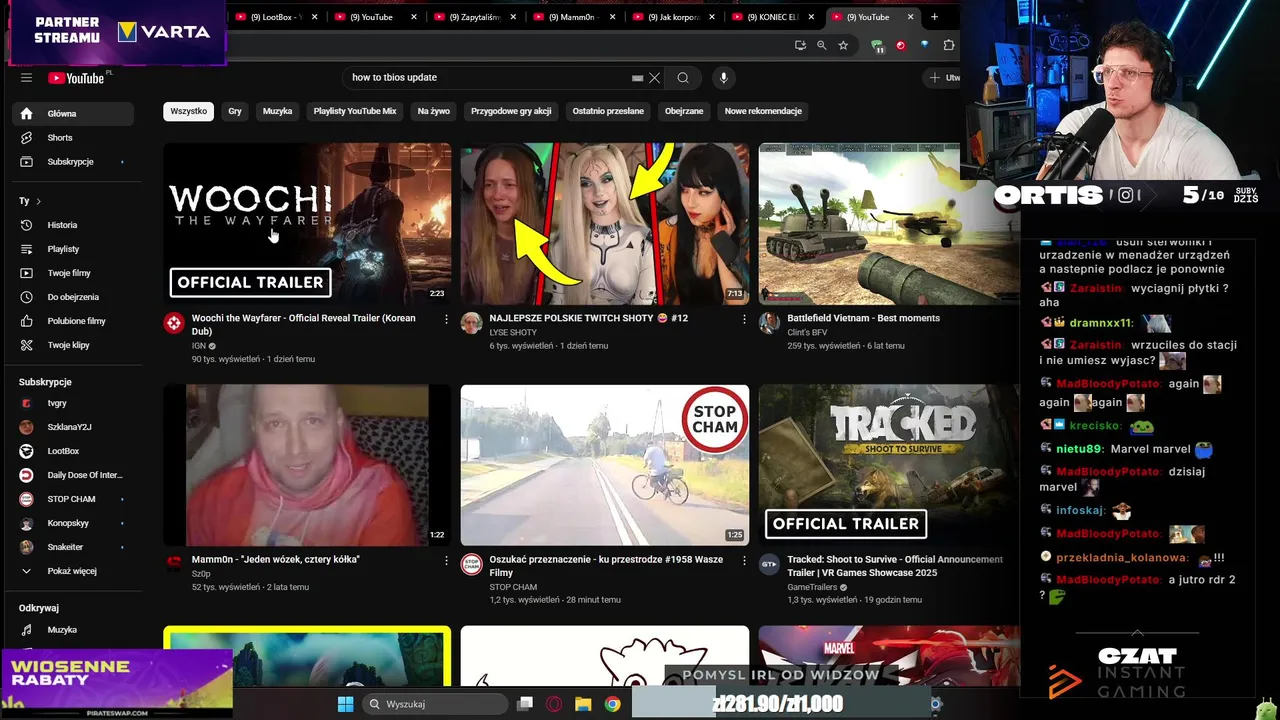Select the Ostatnio przesłane chip
The height and width of the screenshot is (720, 1280).
click(x=608, y=111)
